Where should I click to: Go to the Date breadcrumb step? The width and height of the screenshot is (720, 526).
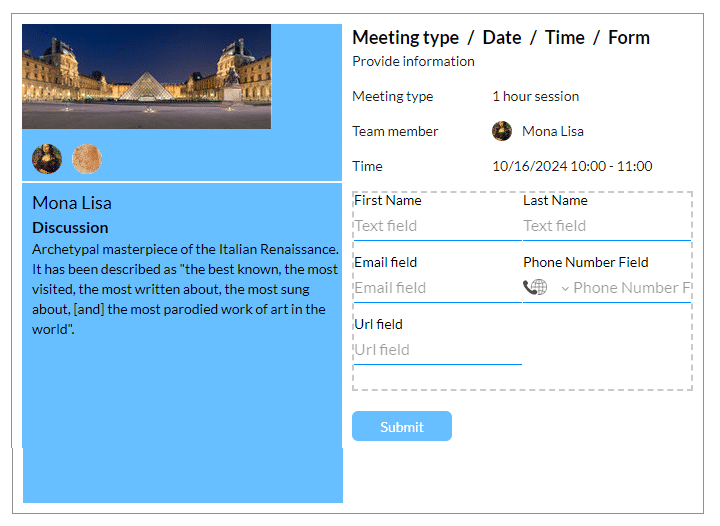tap(502, 38)
